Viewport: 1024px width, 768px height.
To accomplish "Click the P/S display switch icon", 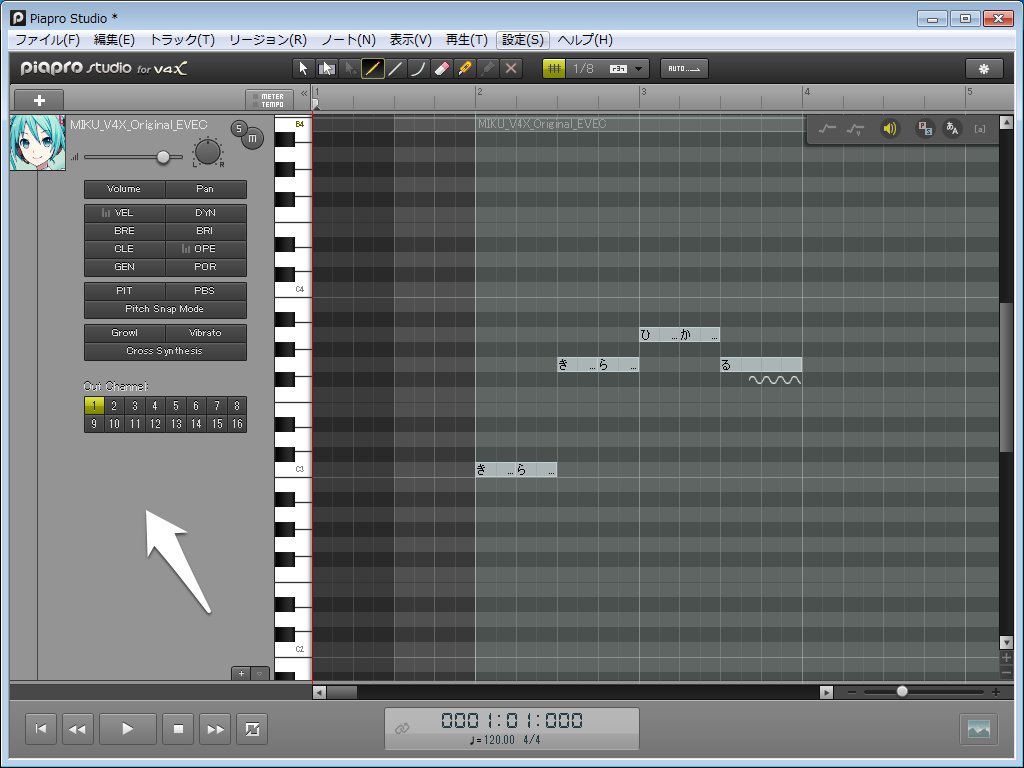I will (x=925, y=129).
